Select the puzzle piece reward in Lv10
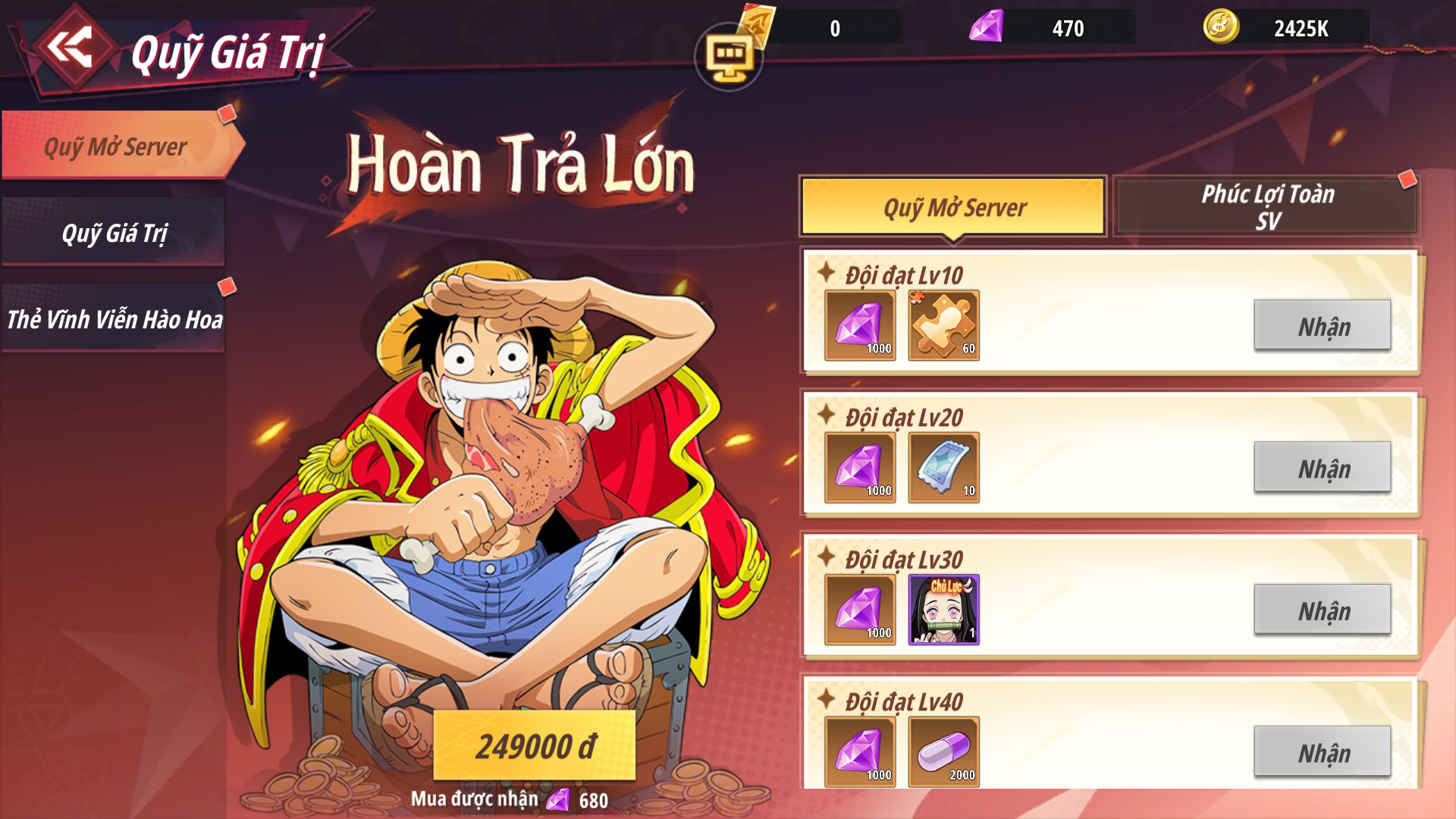 click(x=943, y=325)
